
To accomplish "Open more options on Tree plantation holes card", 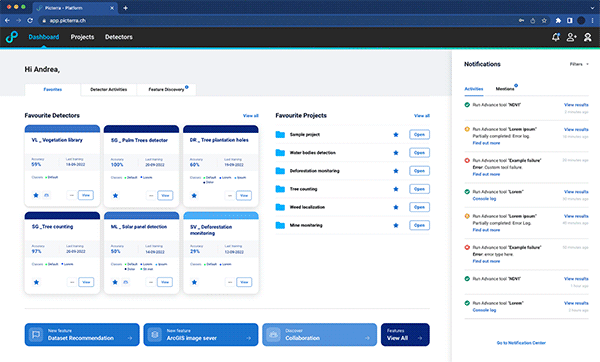I will [230, 196].
